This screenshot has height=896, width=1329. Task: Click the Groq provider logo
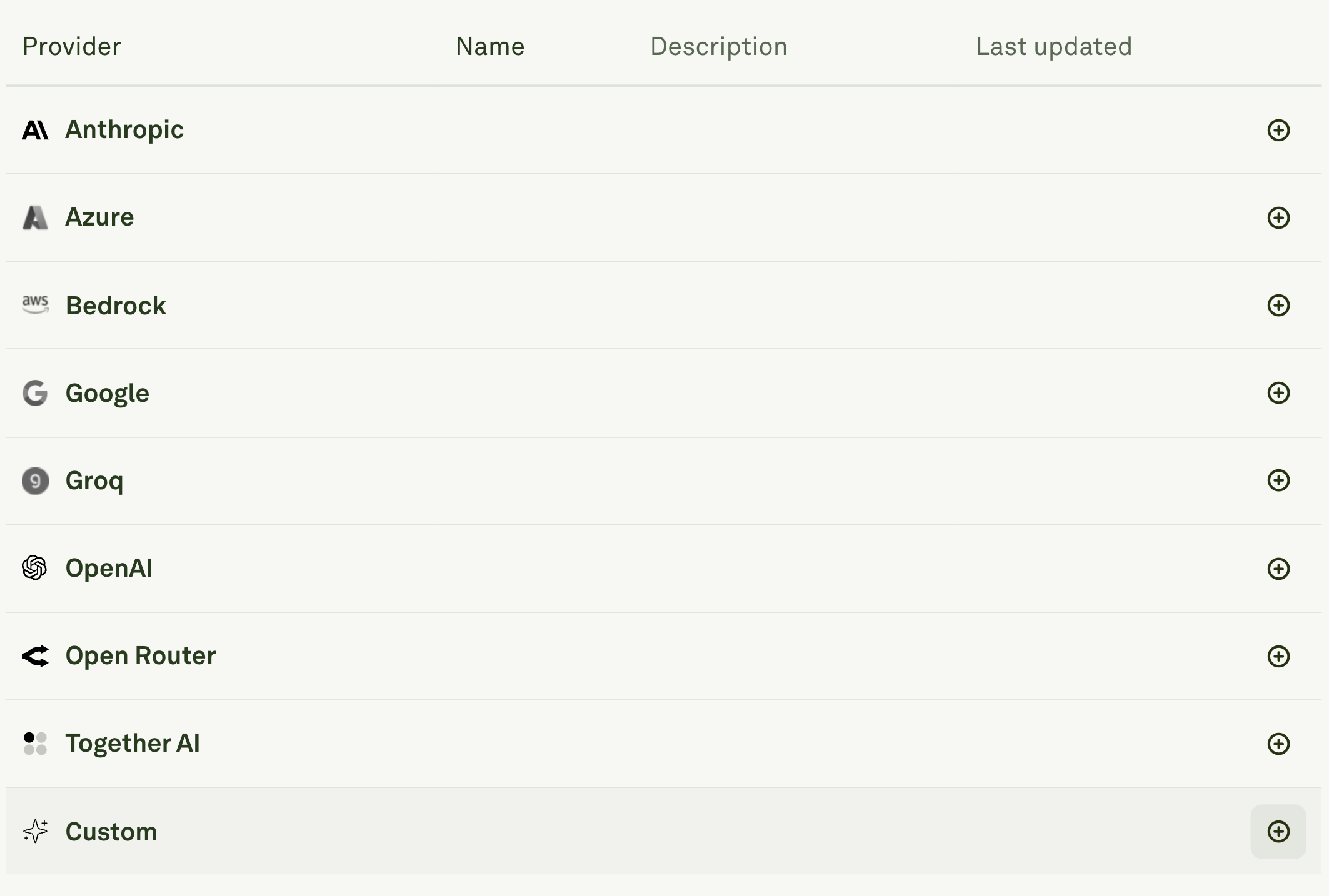(x=36, y=480)
